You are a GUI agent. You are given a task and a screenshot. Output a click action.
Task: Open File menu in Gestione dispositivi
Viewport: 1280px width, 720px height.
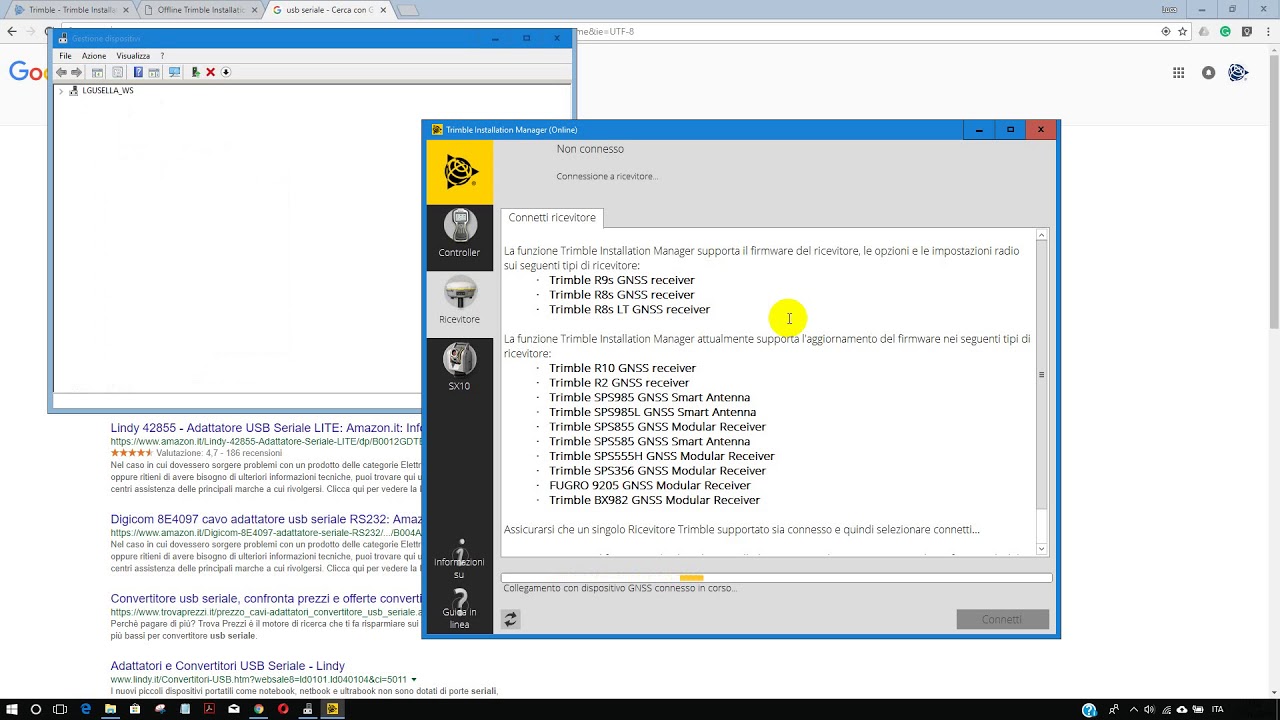(65, 56)
